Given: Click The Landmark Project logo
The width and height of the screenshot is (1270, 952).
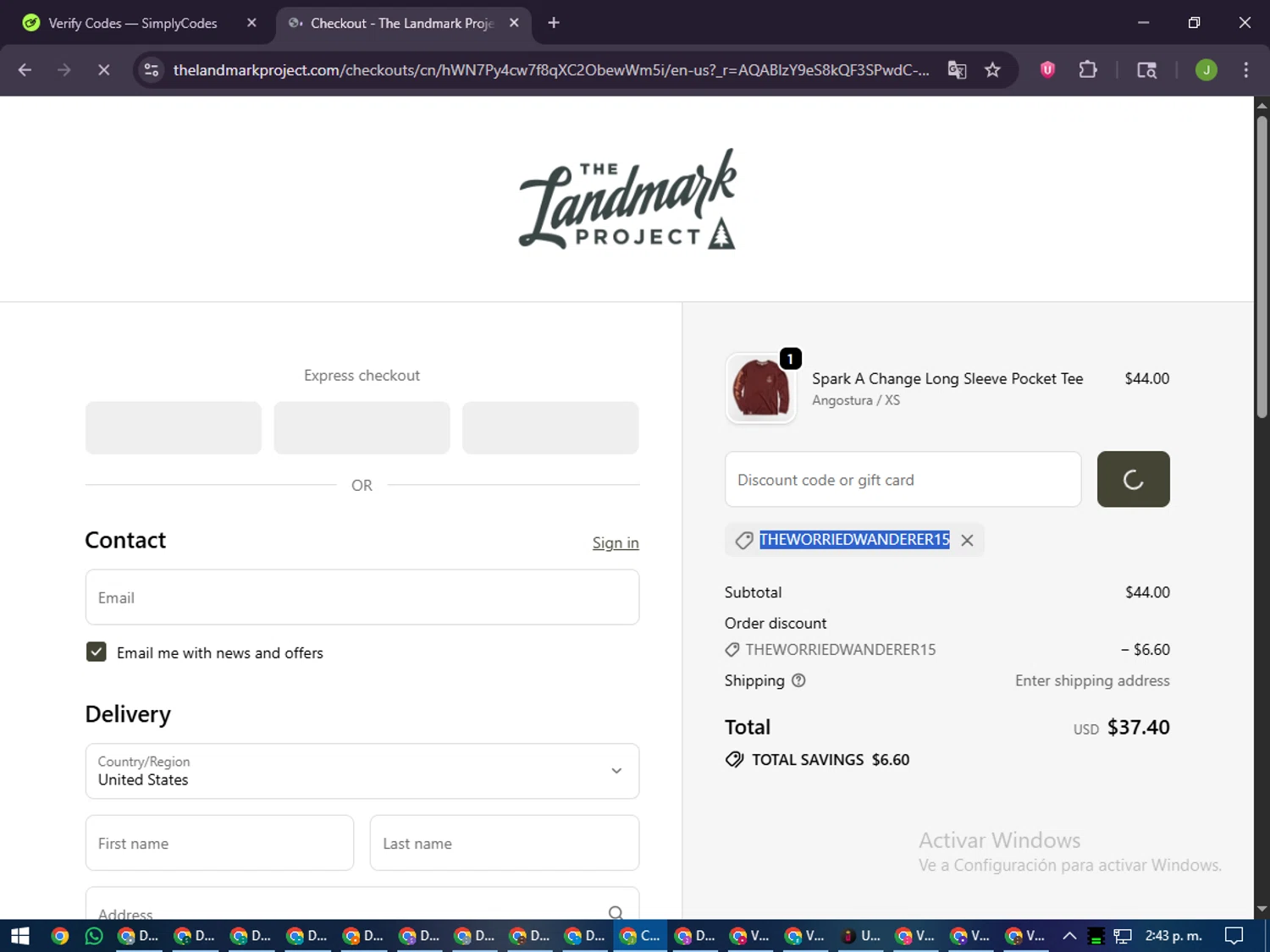Looking at the screenshot, I should (627, 200).
